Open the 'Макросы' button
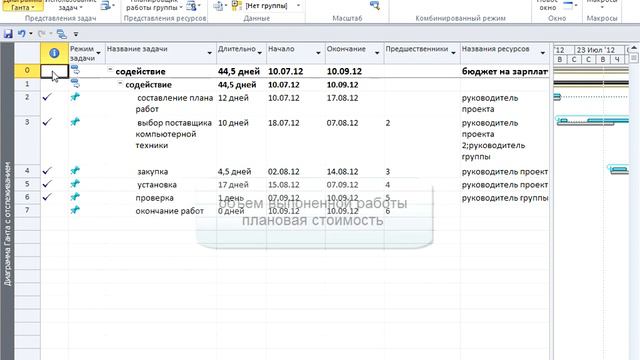640x360 pixels. click(x=602, y=5)
